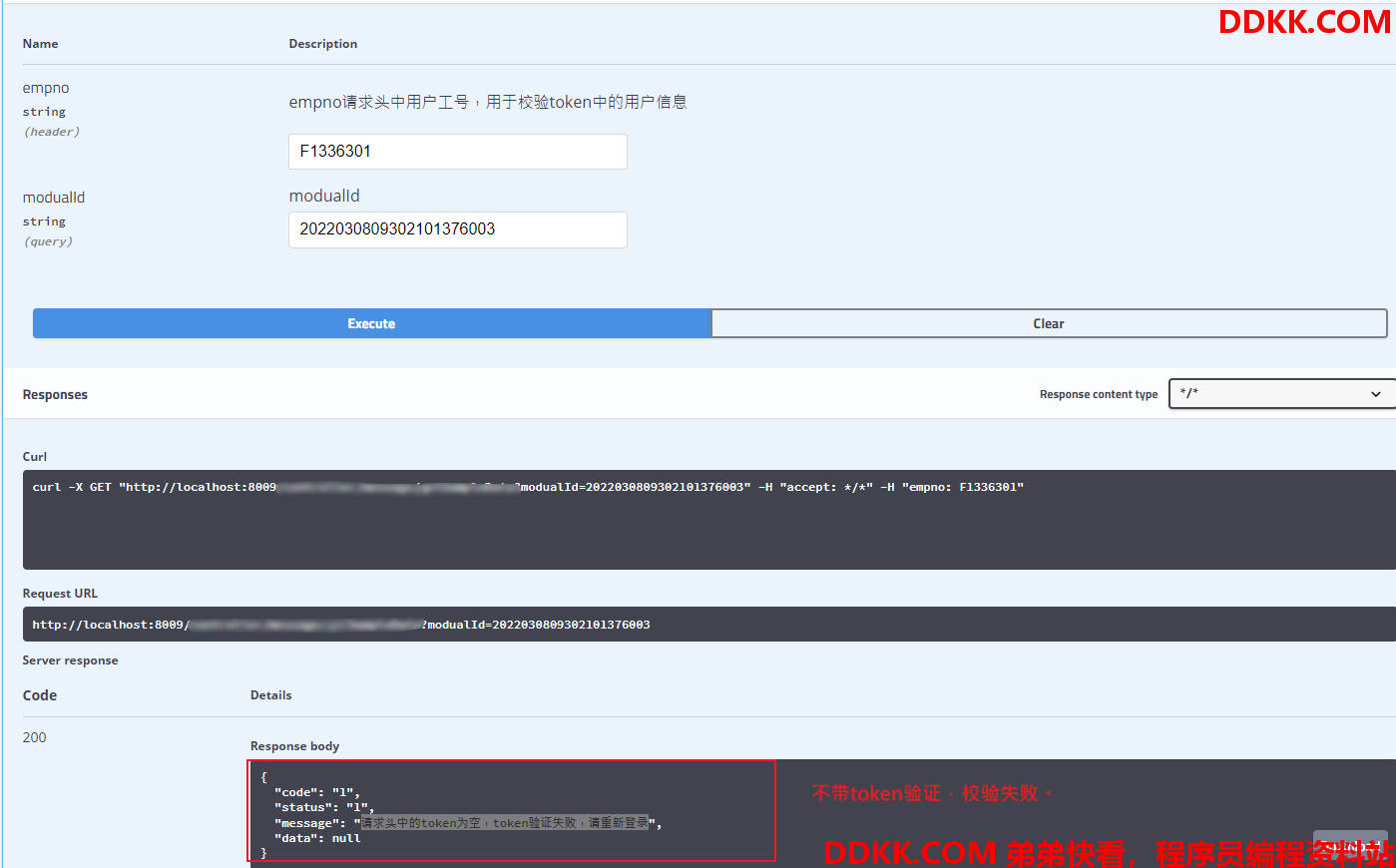Click the modualId query input field
The image size is (1396, 868).
457,229
